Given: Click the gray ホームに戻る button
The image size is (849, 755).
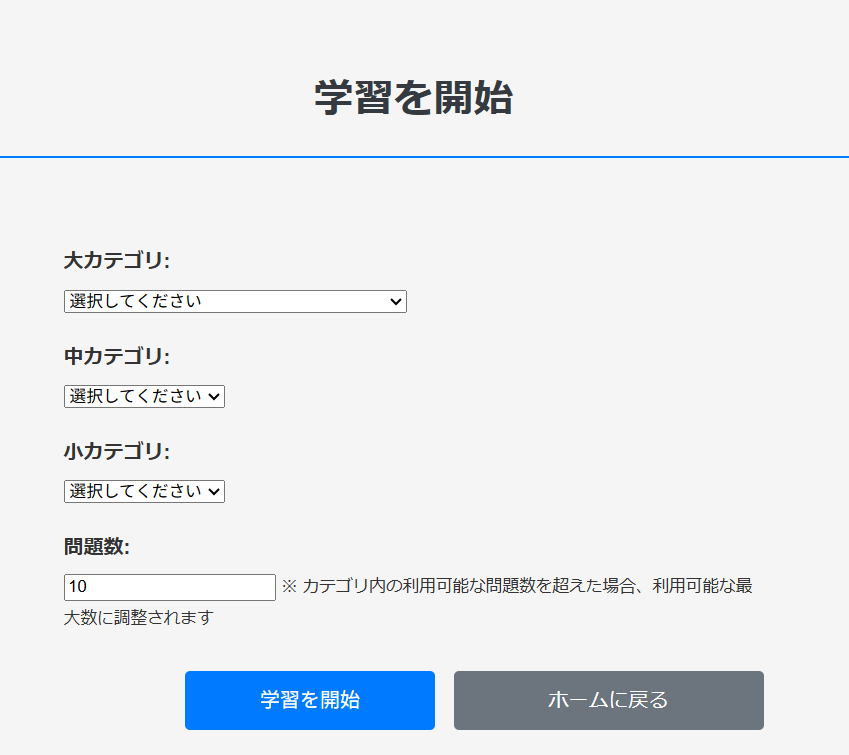Looking at the screenshot, I should click(x=609, y=700).
